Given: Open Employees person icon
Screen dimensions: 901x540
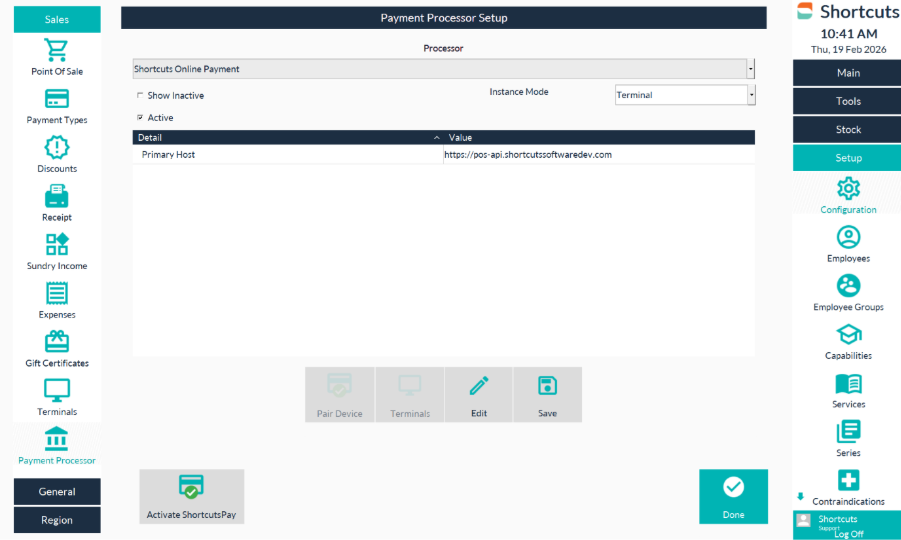Looking at the screenshot, I should tap(848, 237).
